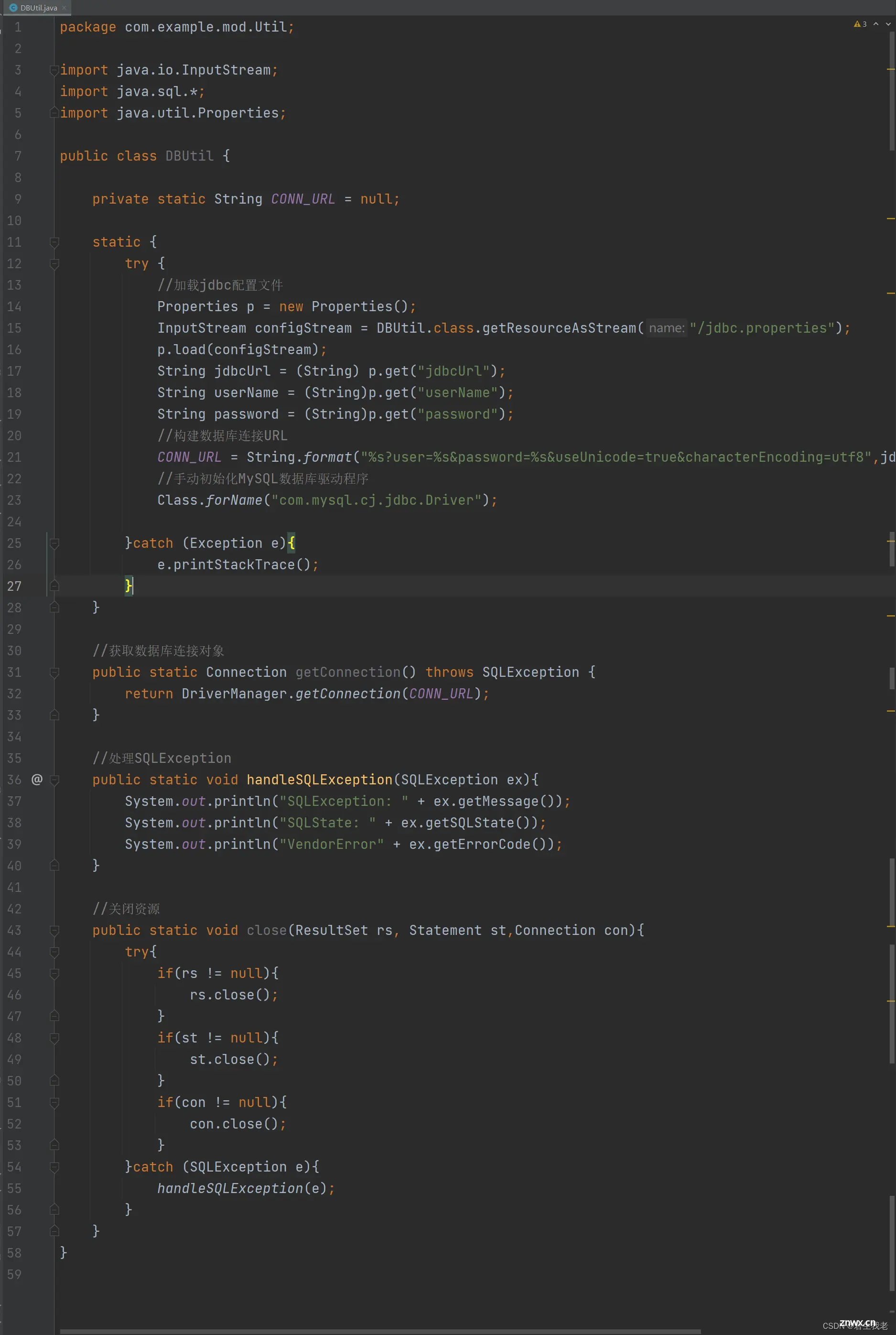Click getConnection method name on line 31
896x1335 pixels.
pyautogui.click(x=348, y=672)
